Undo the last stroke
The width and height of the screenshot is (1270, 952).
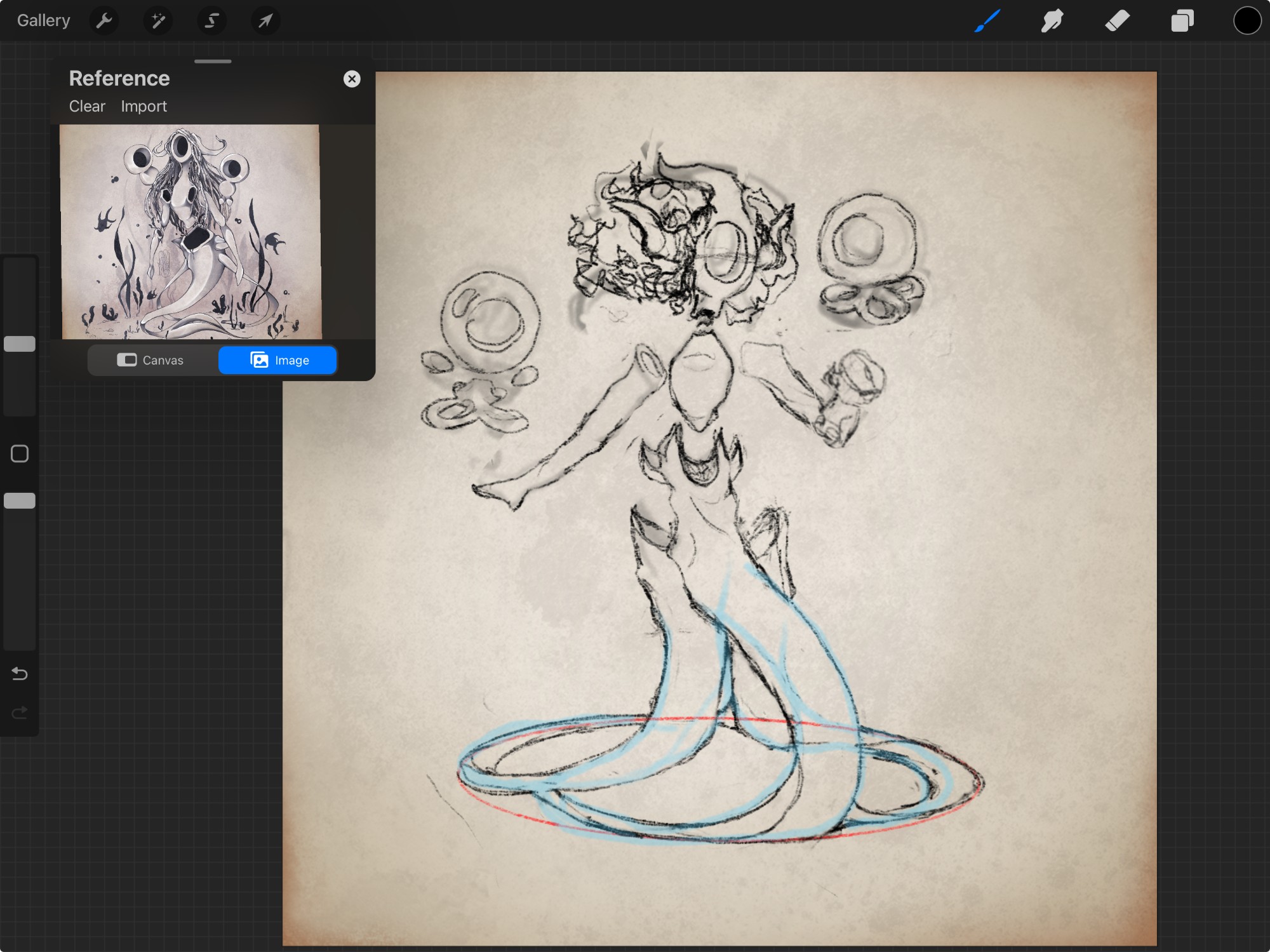tap(20, 673)
